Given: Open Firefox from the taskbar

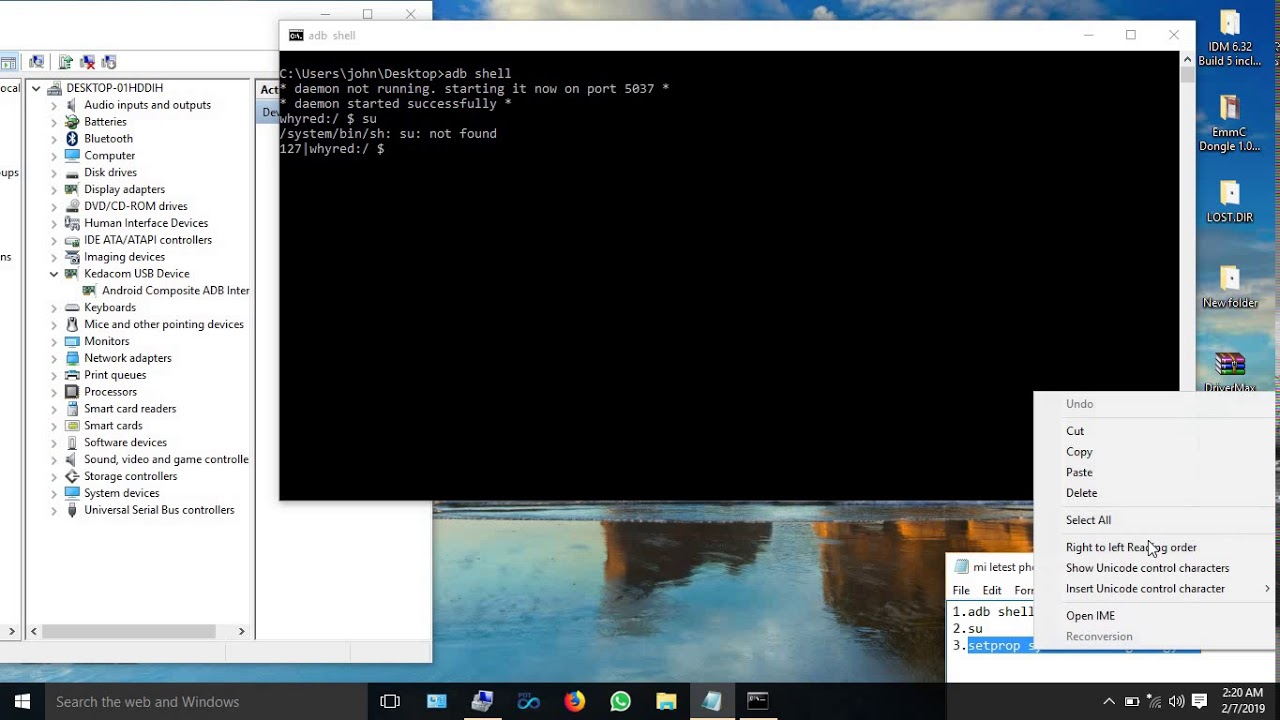Looking at the screenshot, I should 574,702.
